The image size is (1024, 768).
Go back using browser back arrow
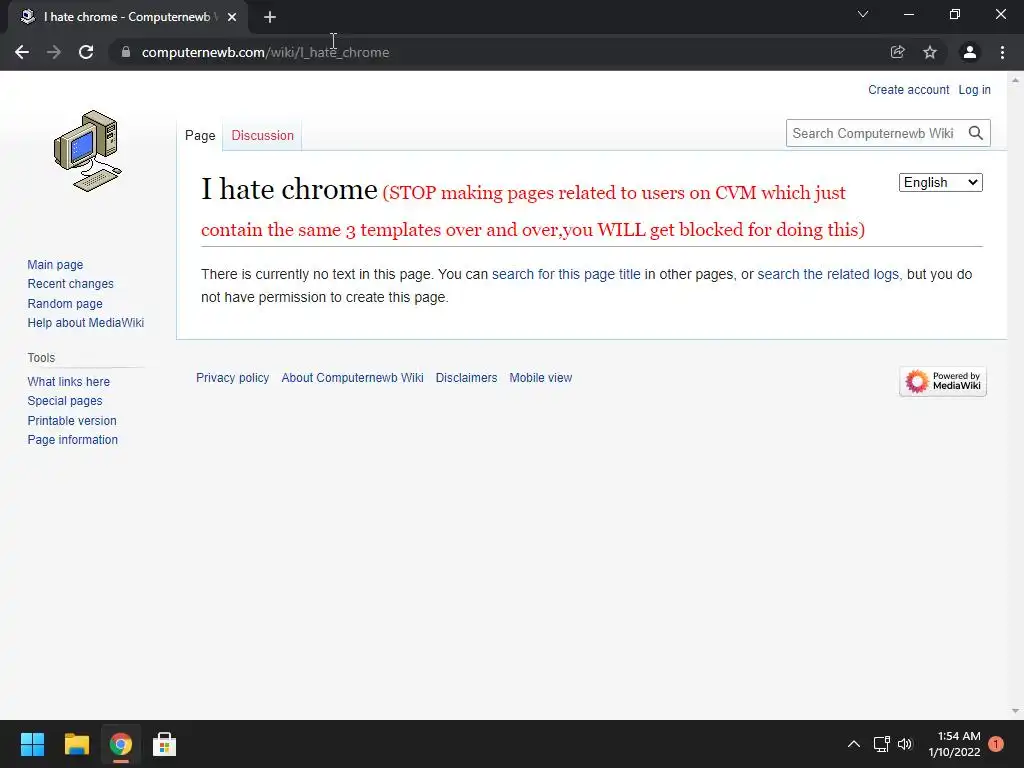pyautogui.click(x=22, y=52)
